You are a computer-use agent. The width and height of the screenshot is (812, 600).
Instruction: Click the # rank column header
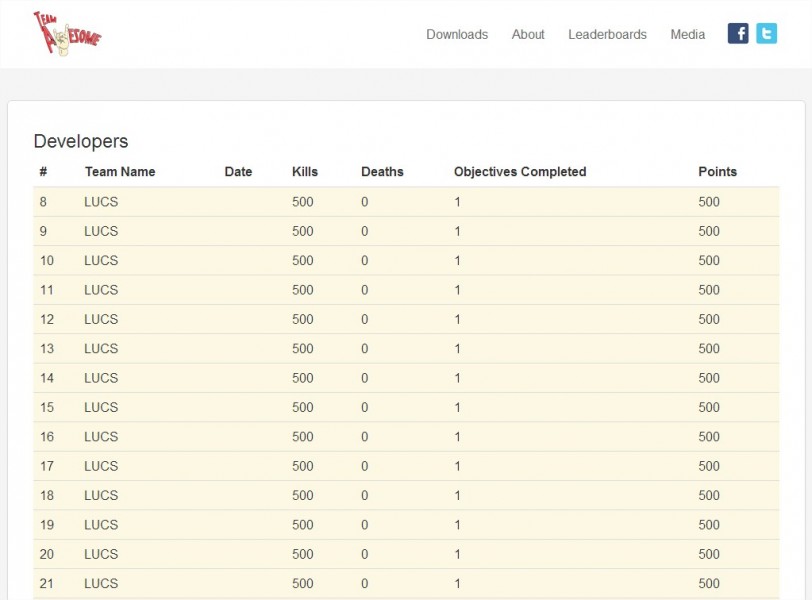click(x=44, y=172)
